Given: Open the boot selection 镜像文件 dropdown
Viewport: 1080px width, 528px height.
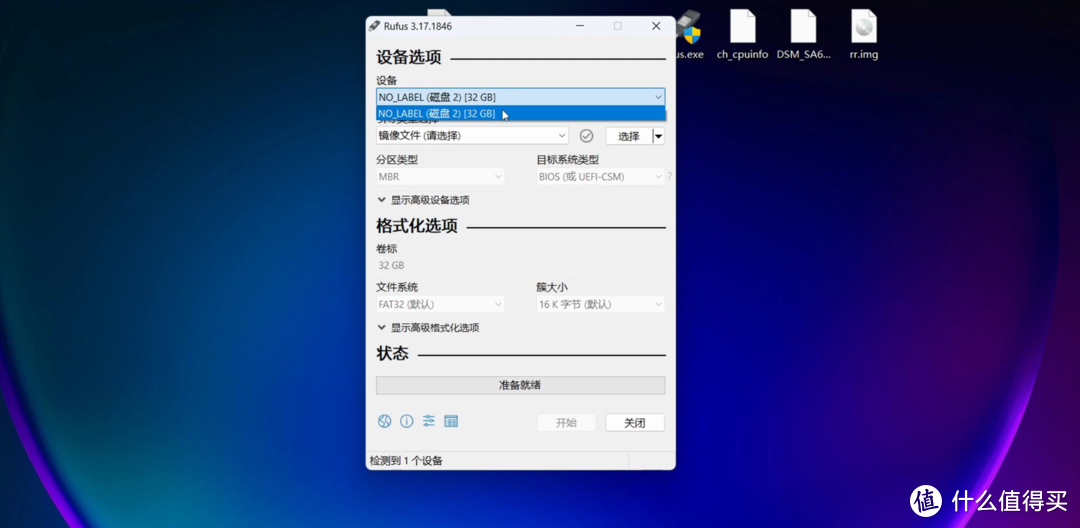Looking at the screenshot, I should (x=472, y=136).
